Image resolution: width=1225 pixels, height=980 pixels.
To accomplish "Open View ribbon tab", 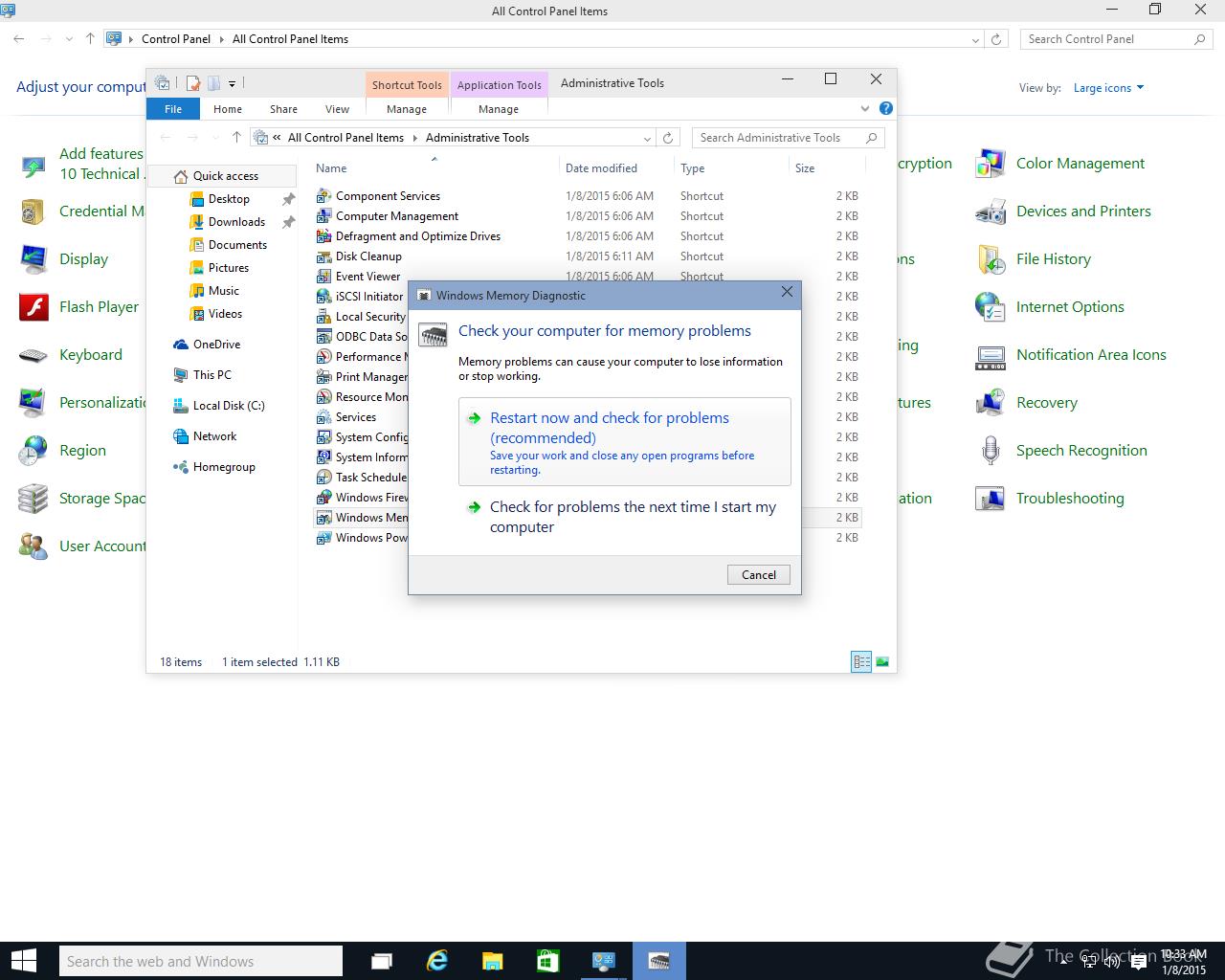I will (x=337, y=109).
